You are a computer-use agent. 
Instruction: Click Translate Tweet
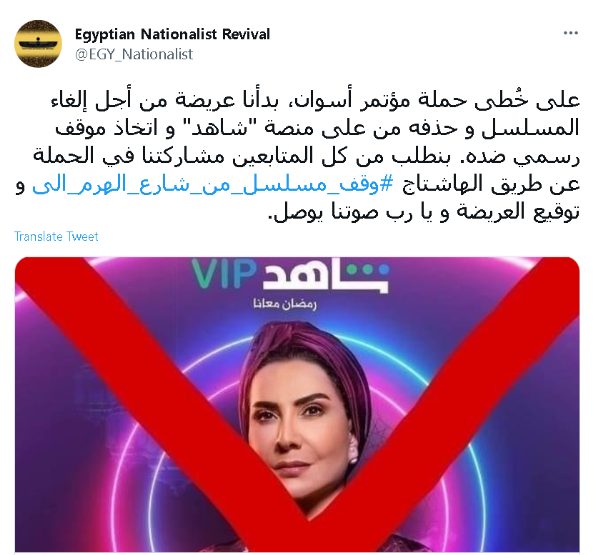point(56,236)
